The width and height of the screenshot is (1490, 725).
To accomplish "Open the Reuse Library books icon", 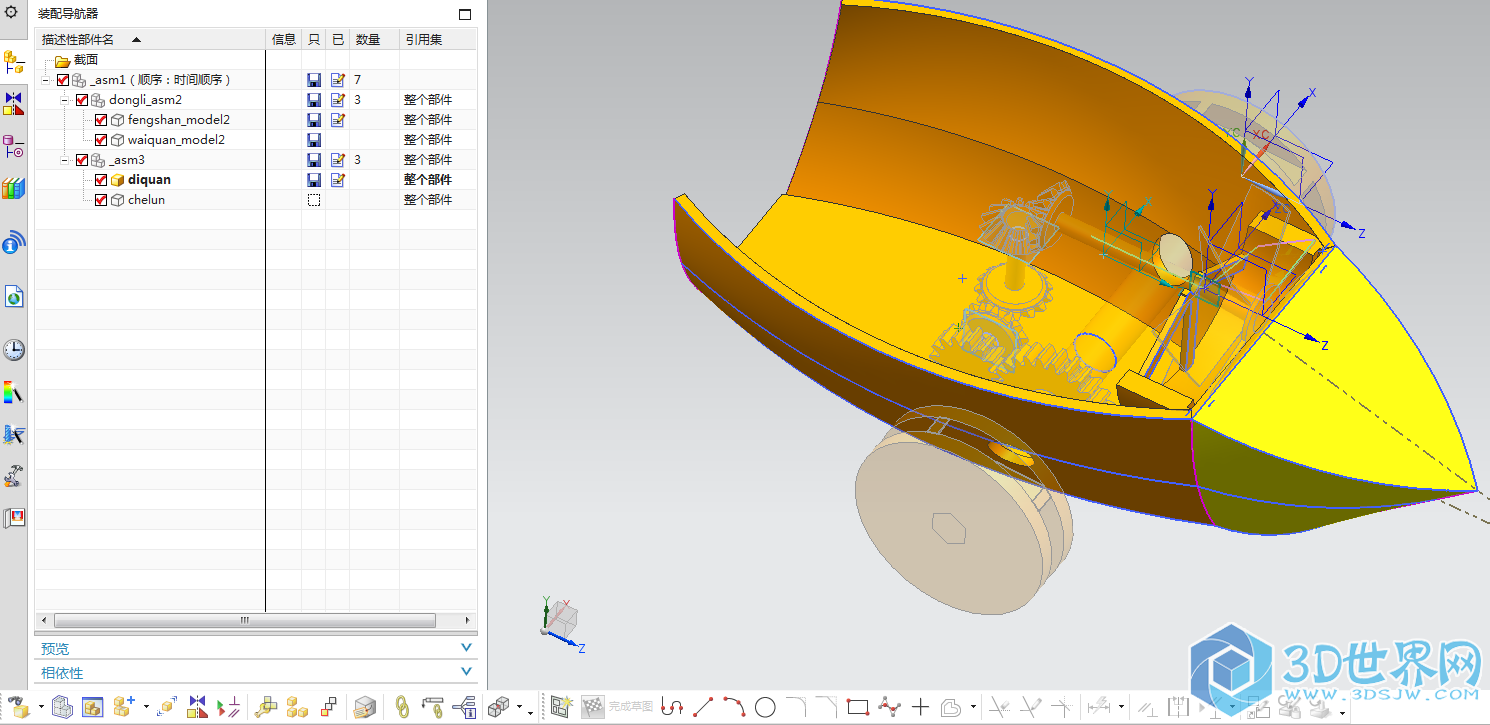I will [14, 188].
